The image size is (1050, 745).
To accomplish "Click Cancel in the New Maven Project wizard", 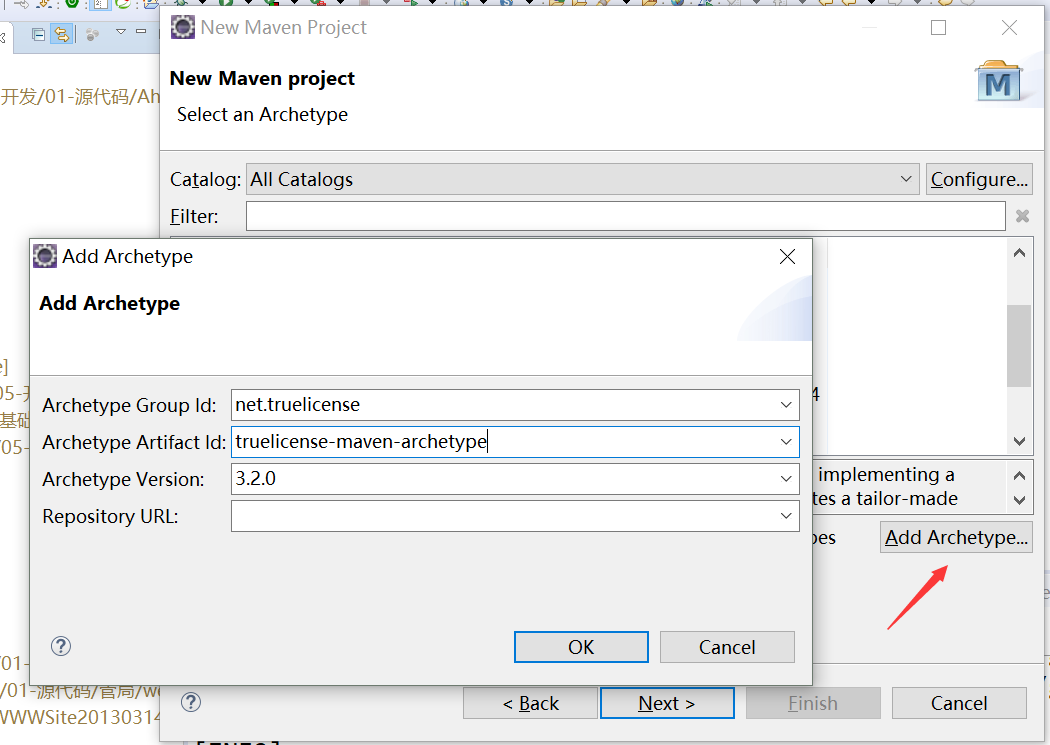I will 959,703.
